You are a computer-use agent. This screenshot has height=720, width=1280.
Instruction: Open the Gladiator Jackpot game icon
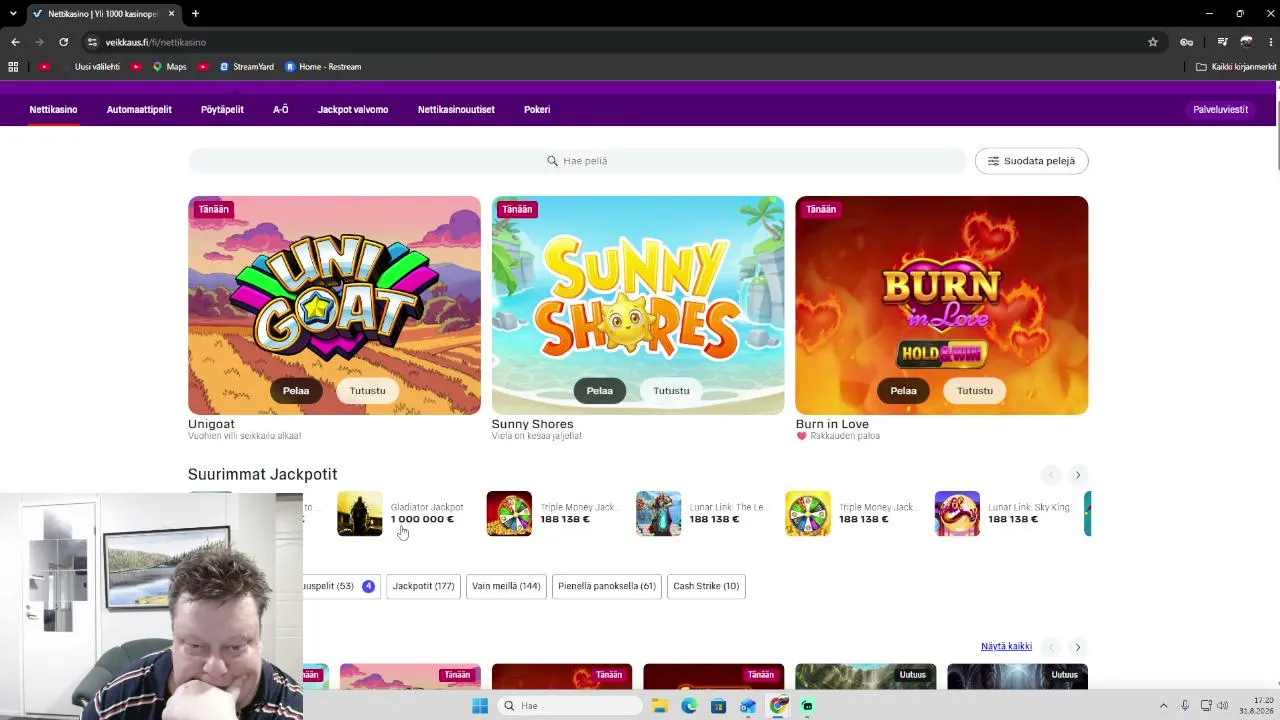pyautogui.click(x=360, y=513)
